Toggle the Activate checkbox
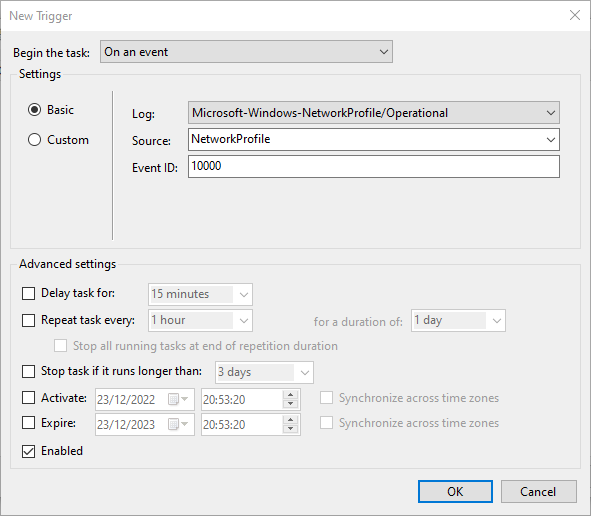 pos(28,398)
